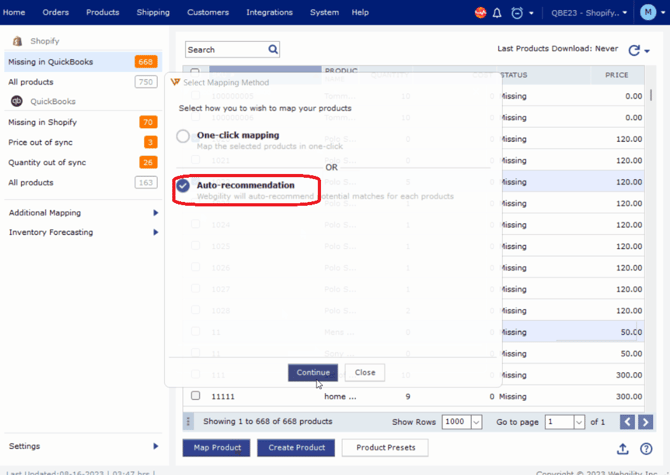670x475 pixels.
Task: Open the scheduler alarm clock icon
Action: (x=517, y=13)
